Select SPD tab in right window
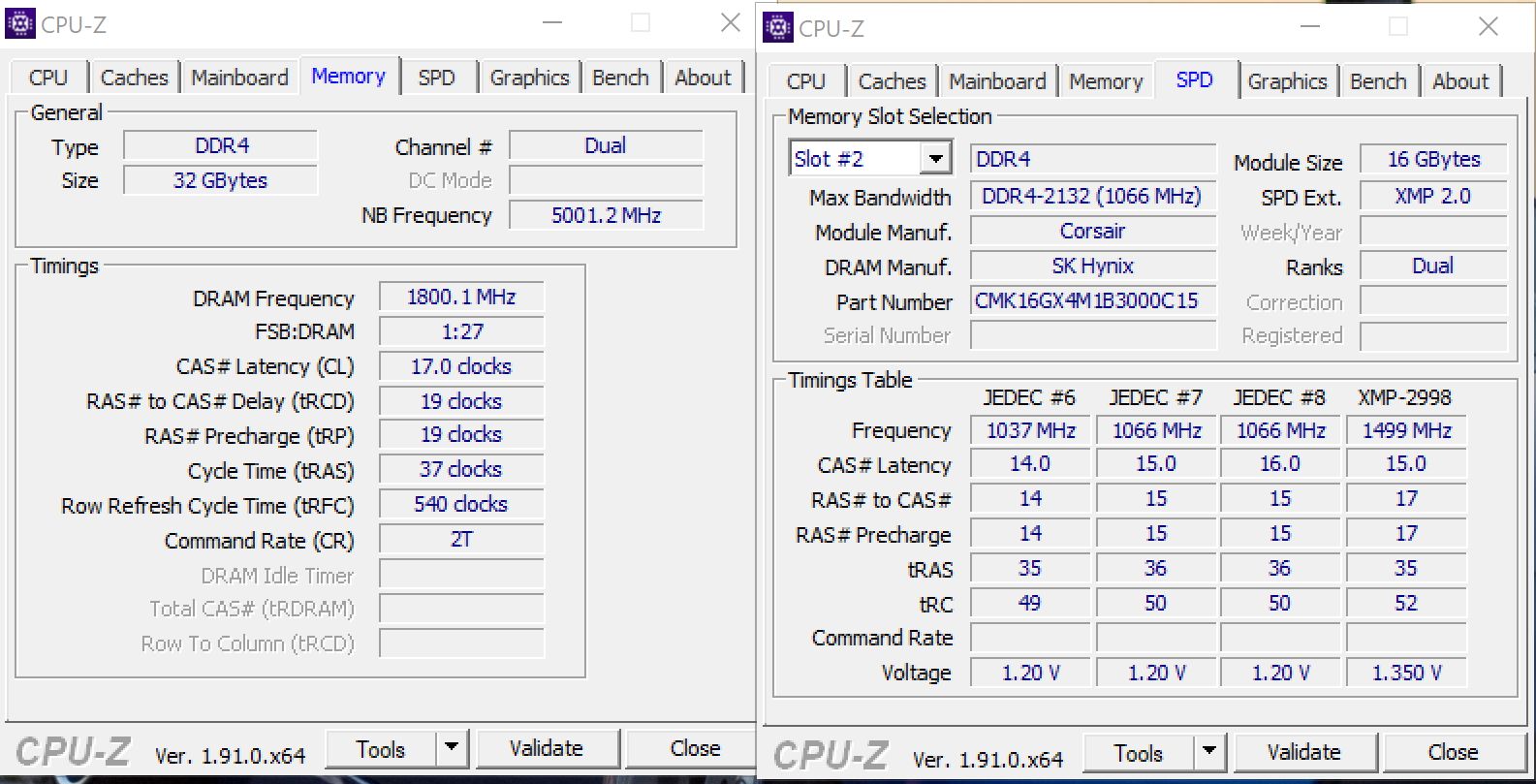The height and width of the screenshot is (784, 1536). [1195, 79]
